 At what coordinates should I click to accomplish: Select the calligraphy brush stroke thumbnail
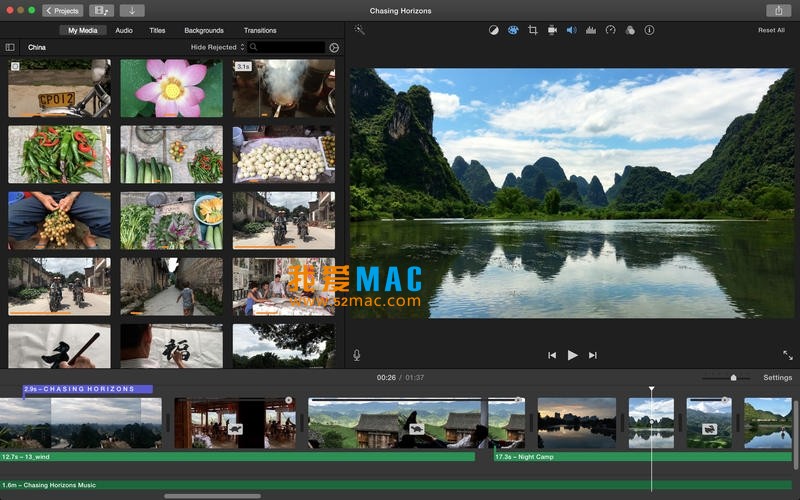(59, 346)
